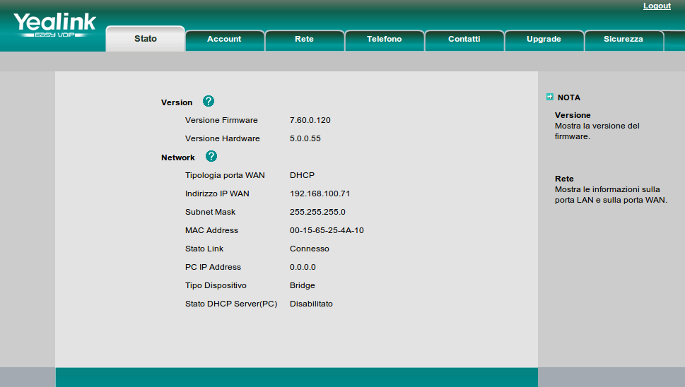Click the Stato DHCP Server(PC) label
The image size is (685, 387).
(x=231, y=304)
